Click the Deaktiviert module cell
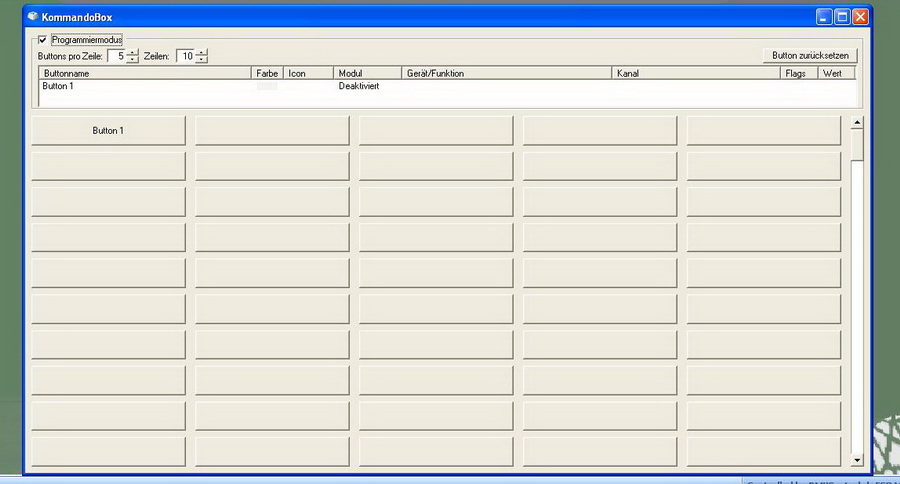900x484 pixels. (359, 87)
